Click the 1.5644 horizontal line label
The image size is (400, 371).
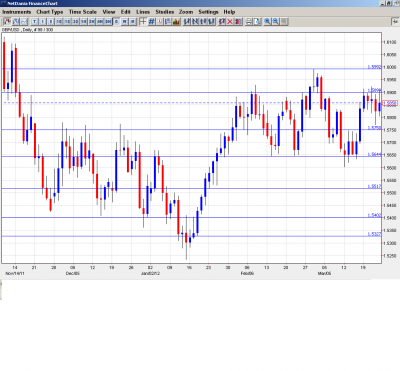point(374,154)
